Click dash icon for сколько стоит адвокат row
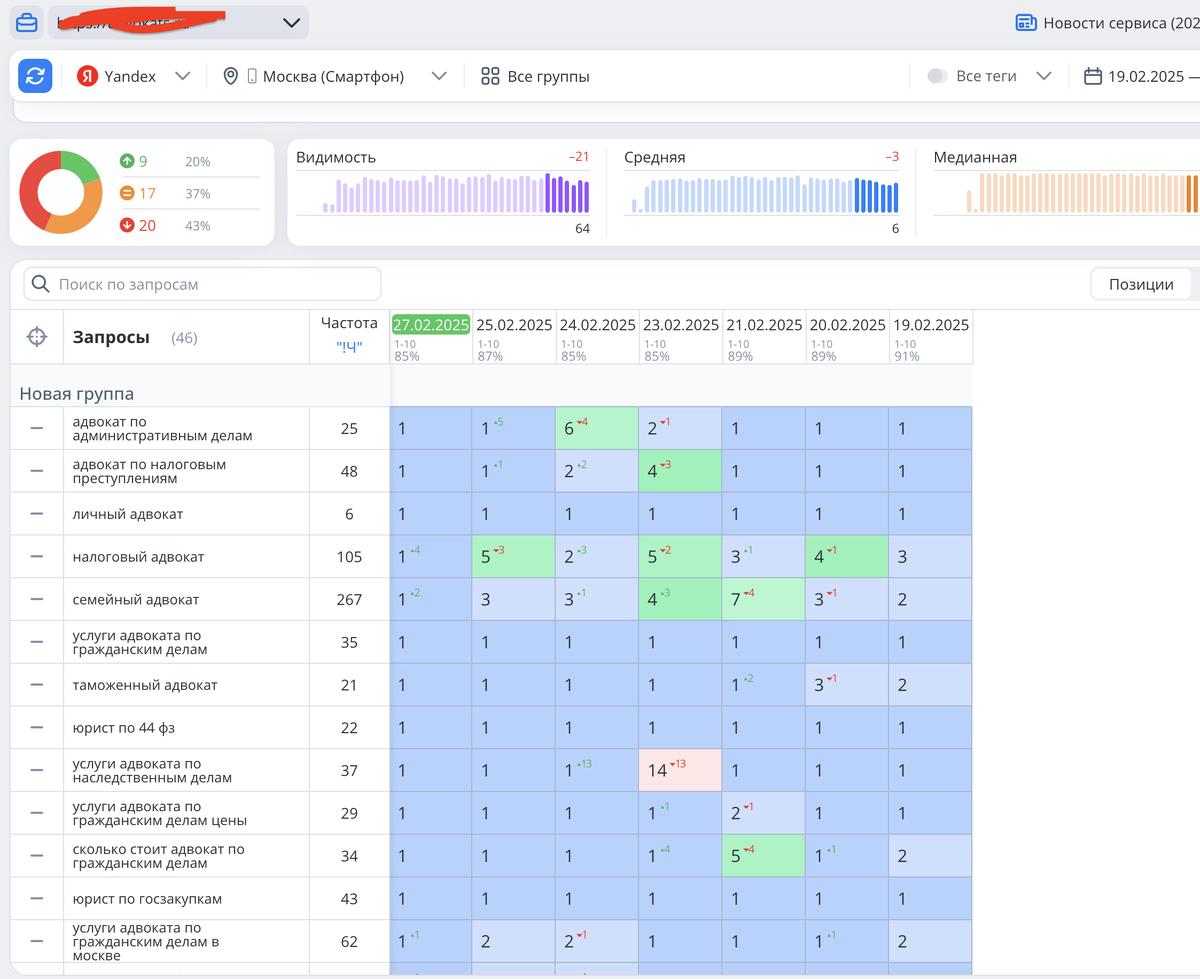Viewport: 1200px width, 979px height. (x=37, y=856)
